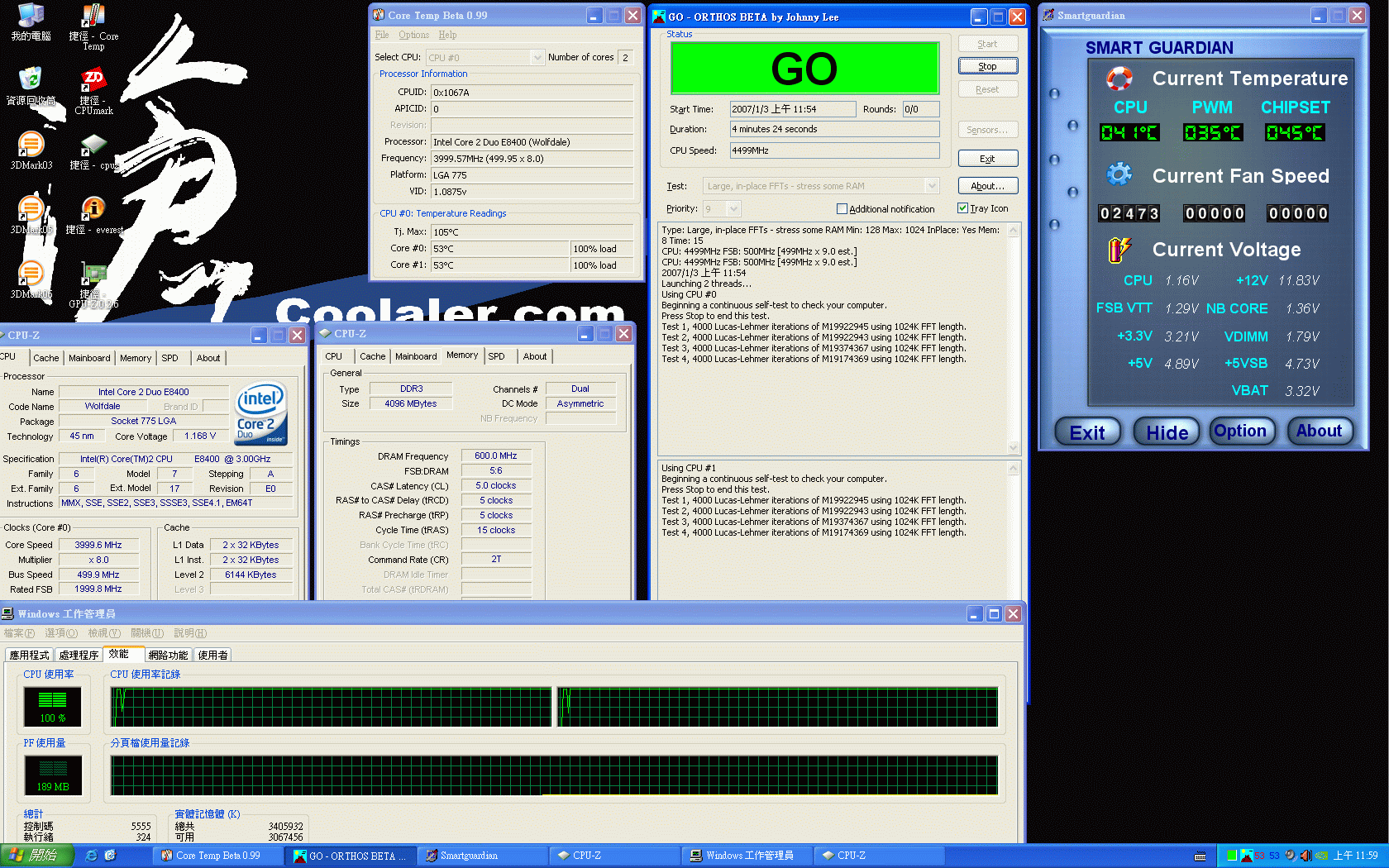Launch the 3DMark03 desktop shortcut

[31, 150]
